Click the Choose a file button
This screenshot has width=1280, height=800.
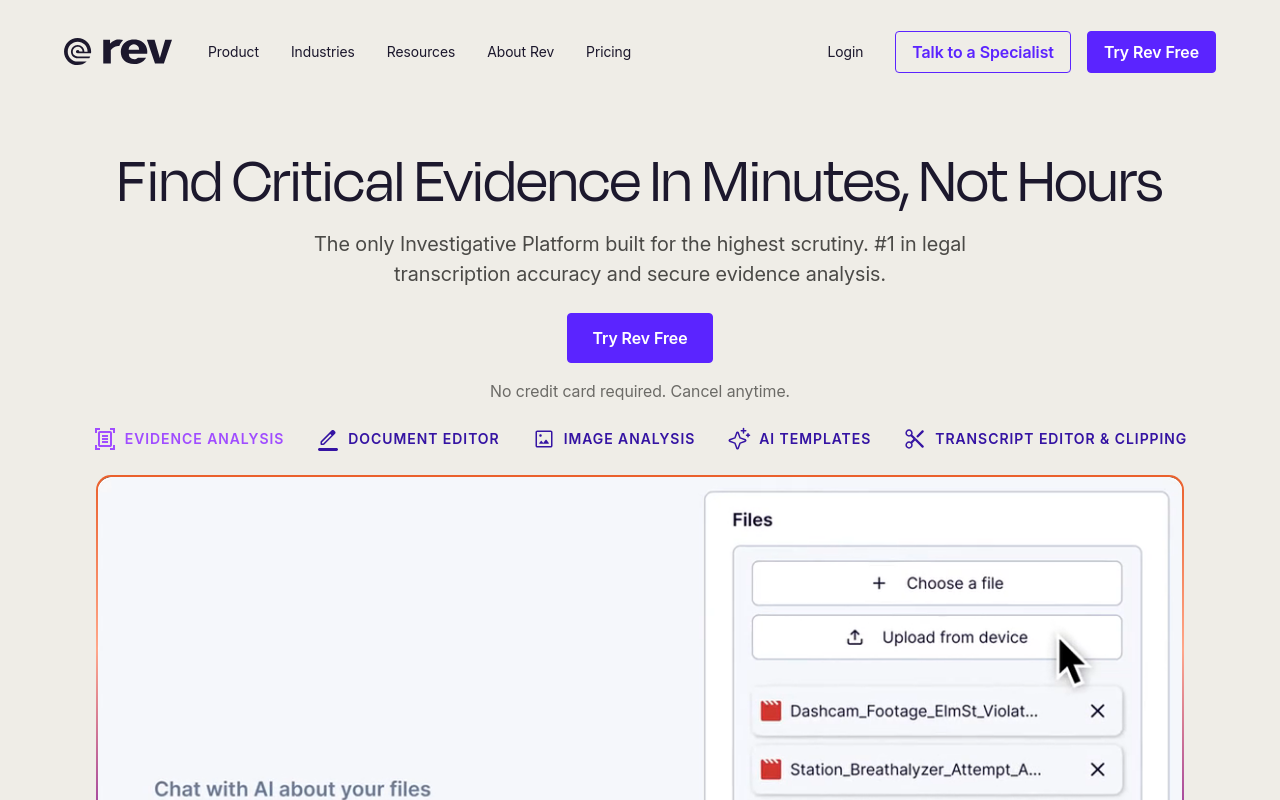click(937, 583)
